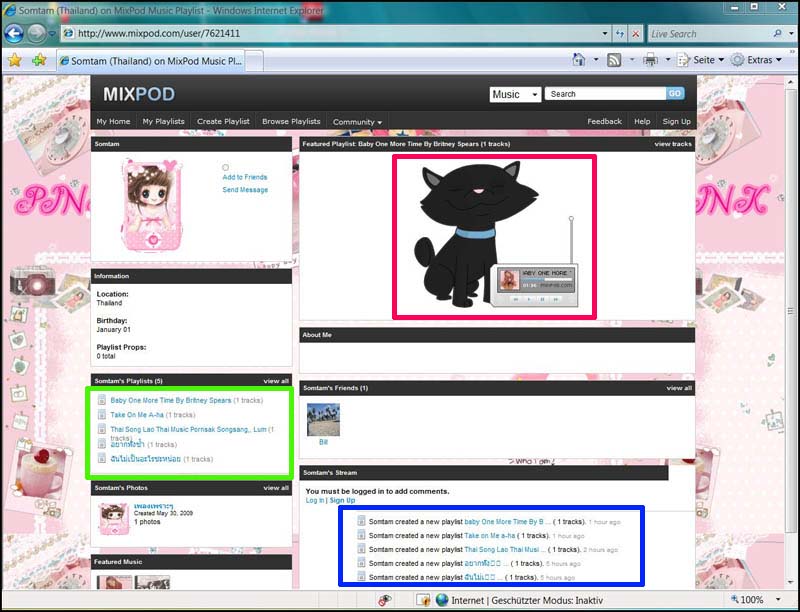Click the page icon in the address bar
This screenshot has width=800, height=612.
[68, 34]
